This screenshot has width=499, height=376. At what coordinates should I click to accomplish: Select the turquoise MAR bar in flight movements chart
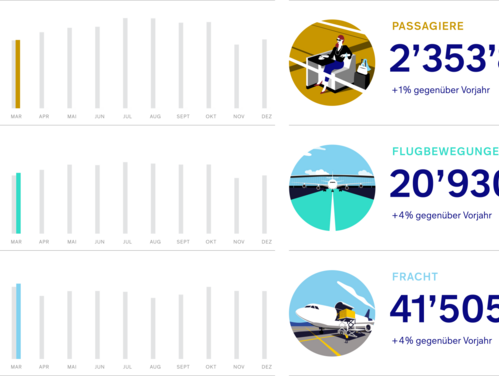click(x=18, y=203)
